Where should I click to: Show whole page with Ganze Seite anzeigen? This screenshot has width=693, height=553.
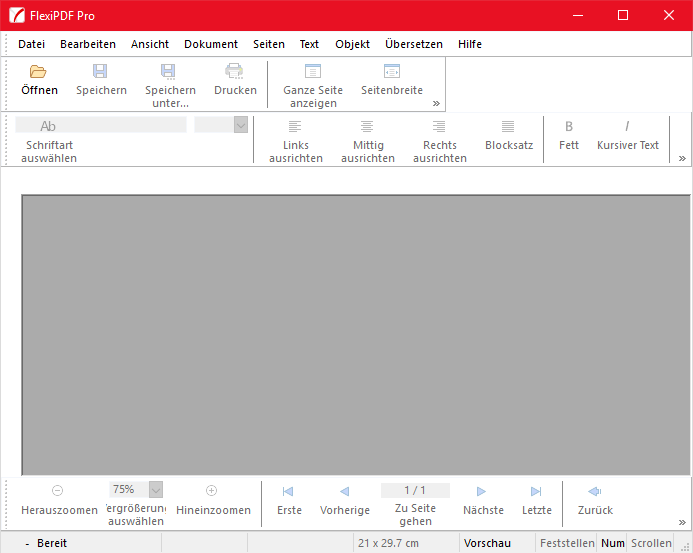pyautogui.click(x=313, y=72)
